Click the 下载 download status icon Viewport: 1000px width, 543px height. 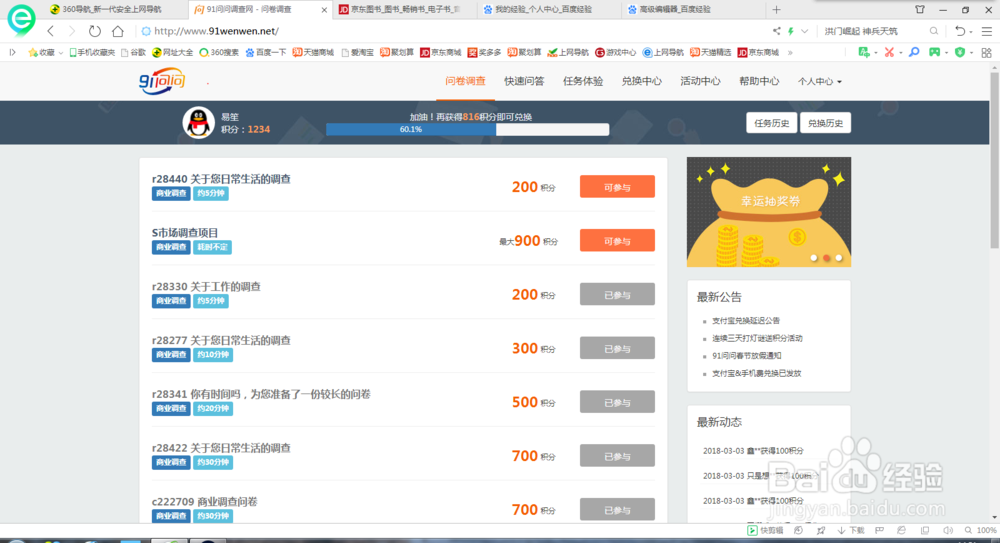pyautogui.click(x=851, y=530)
